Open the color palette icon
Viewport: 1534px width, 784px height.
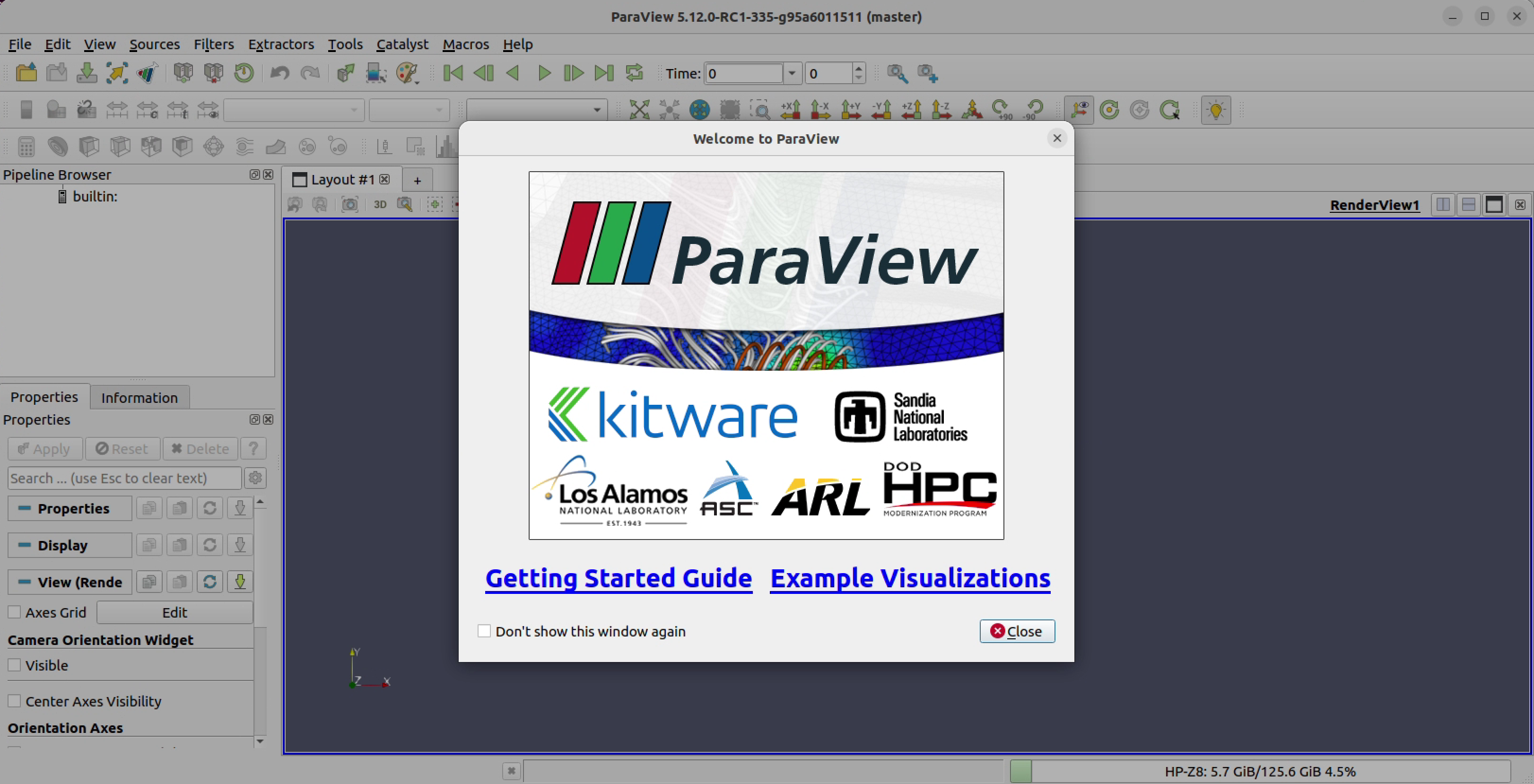(x=407, y=73)
